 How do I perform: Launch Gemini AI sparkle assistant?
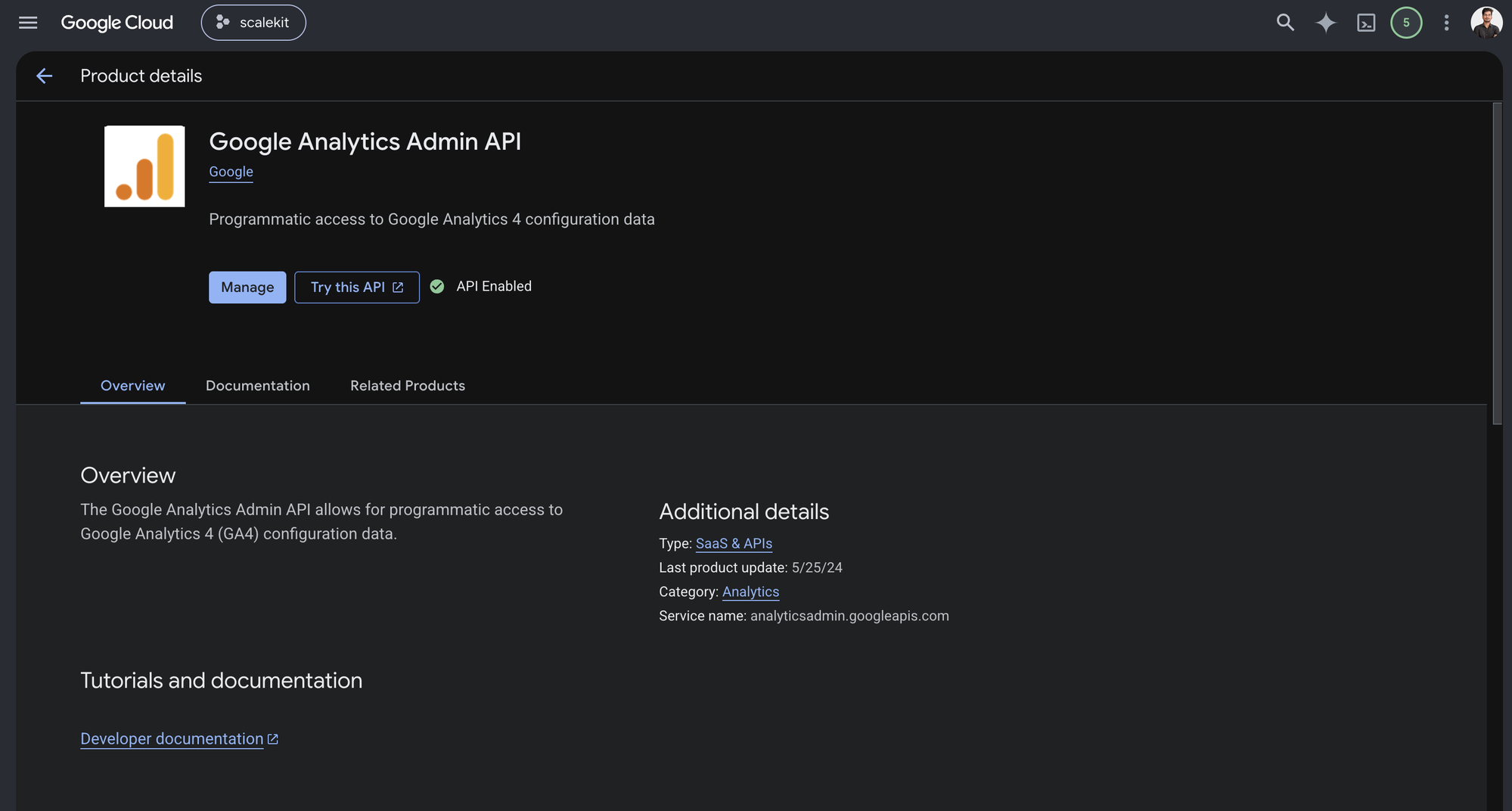click(x=1326, y=23)
